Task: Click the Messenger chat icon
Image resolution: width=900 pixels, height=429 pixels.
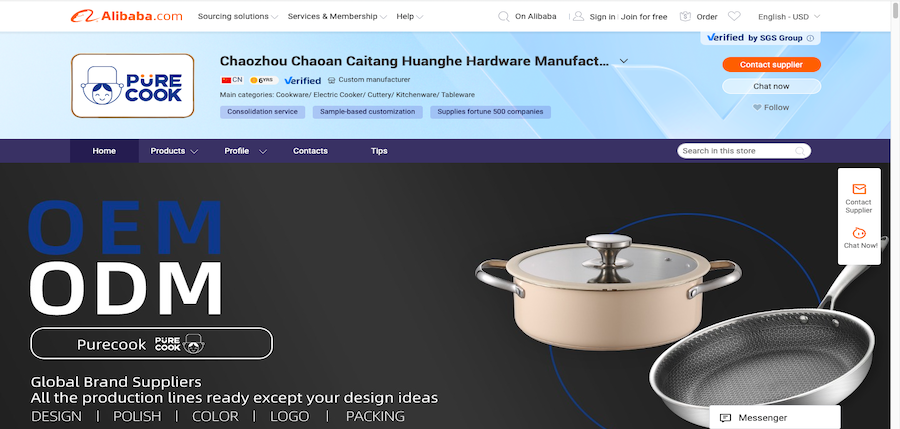Action: 726,418
